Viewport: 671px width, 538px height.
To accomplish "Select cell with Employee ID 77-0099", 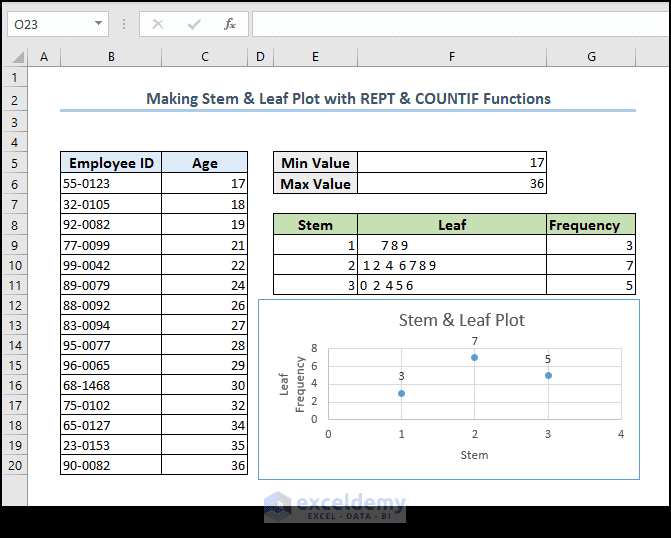I will tap(111, 245).
